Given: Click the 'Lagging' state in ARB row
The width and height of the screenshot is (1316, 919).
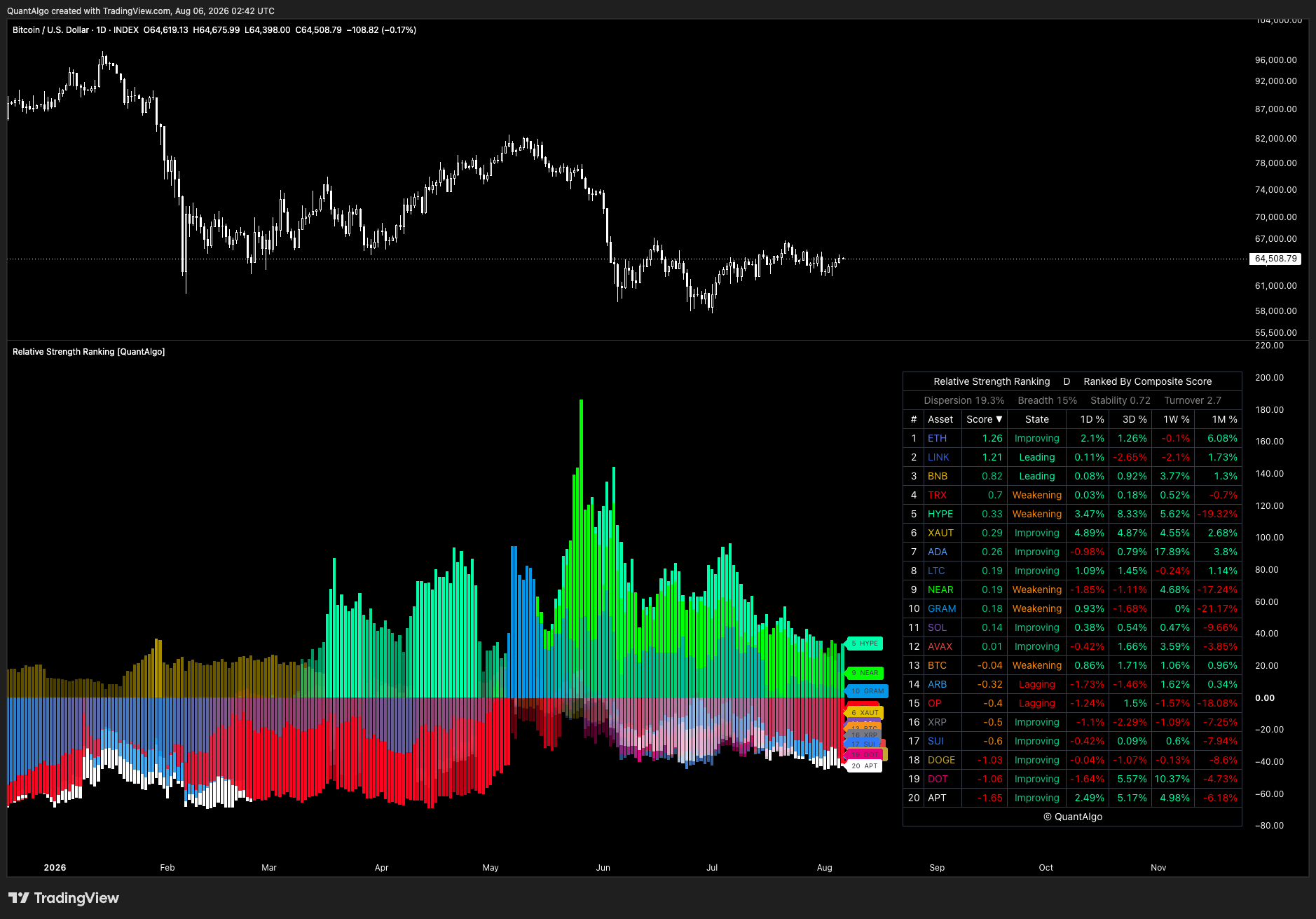Looking at the screenshot, I should click(1037, 684).
